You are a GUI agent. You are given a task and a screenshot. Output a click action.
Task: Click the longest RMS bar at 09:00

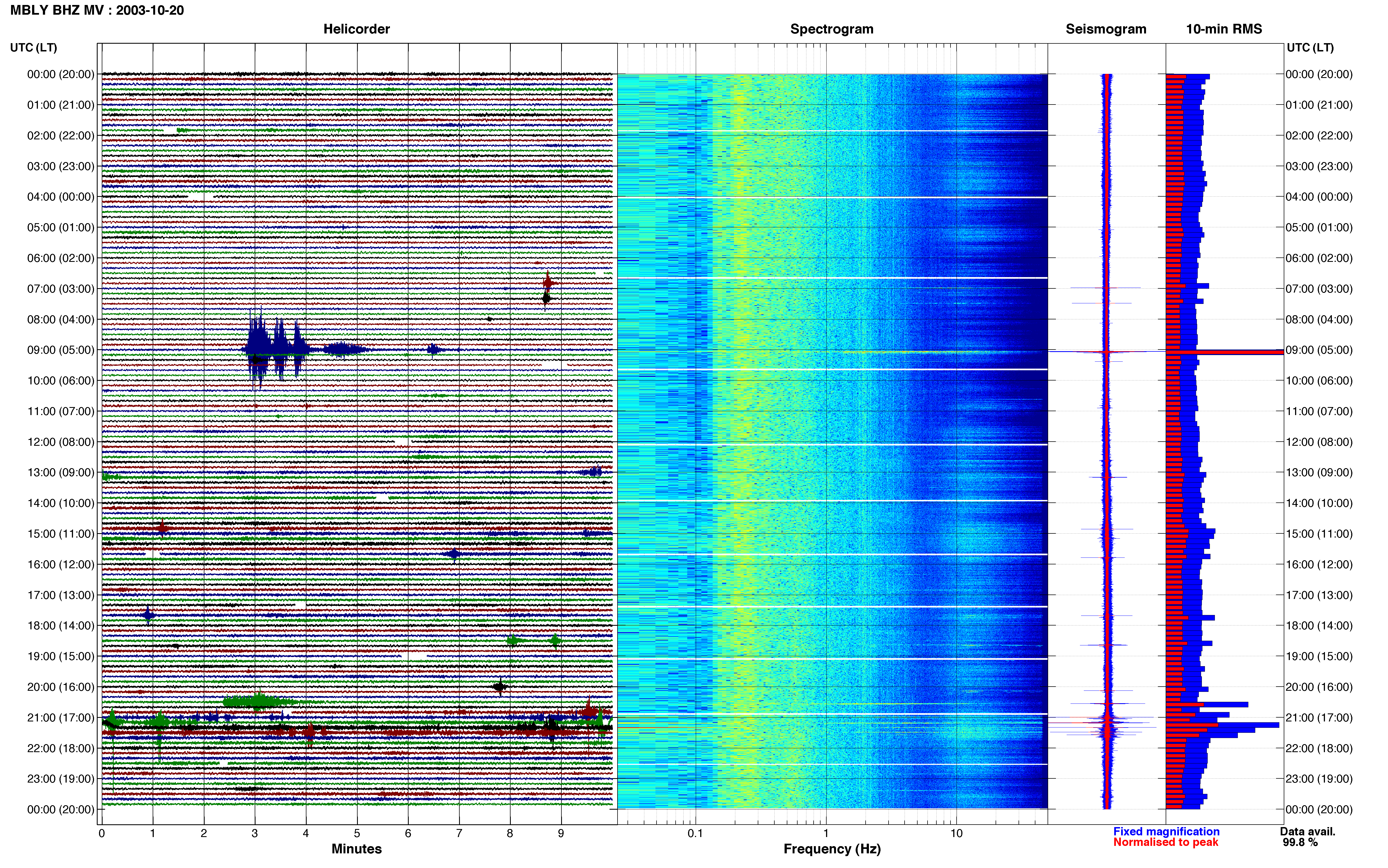(x=1224, y=352)
